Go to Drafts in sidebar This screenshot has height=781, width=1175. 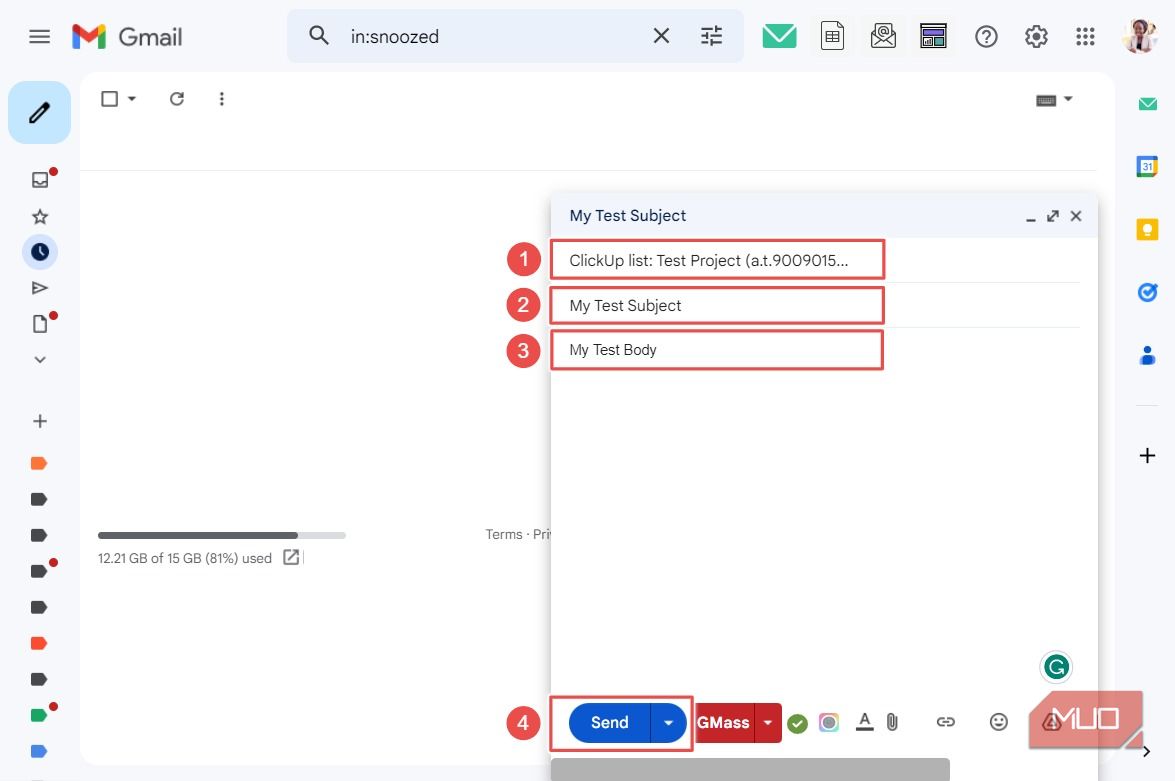point(40,324)
